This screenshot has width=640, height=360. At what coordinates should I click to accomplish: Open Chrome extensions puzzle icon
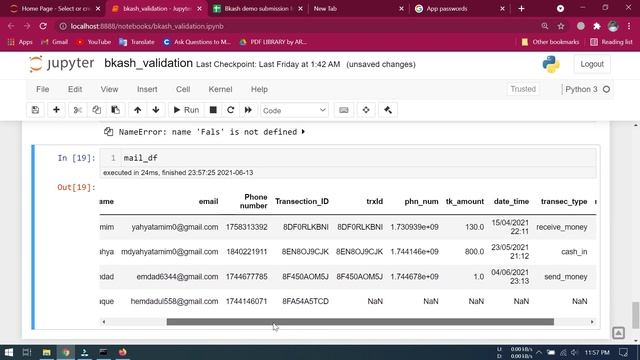pos(597,26)
